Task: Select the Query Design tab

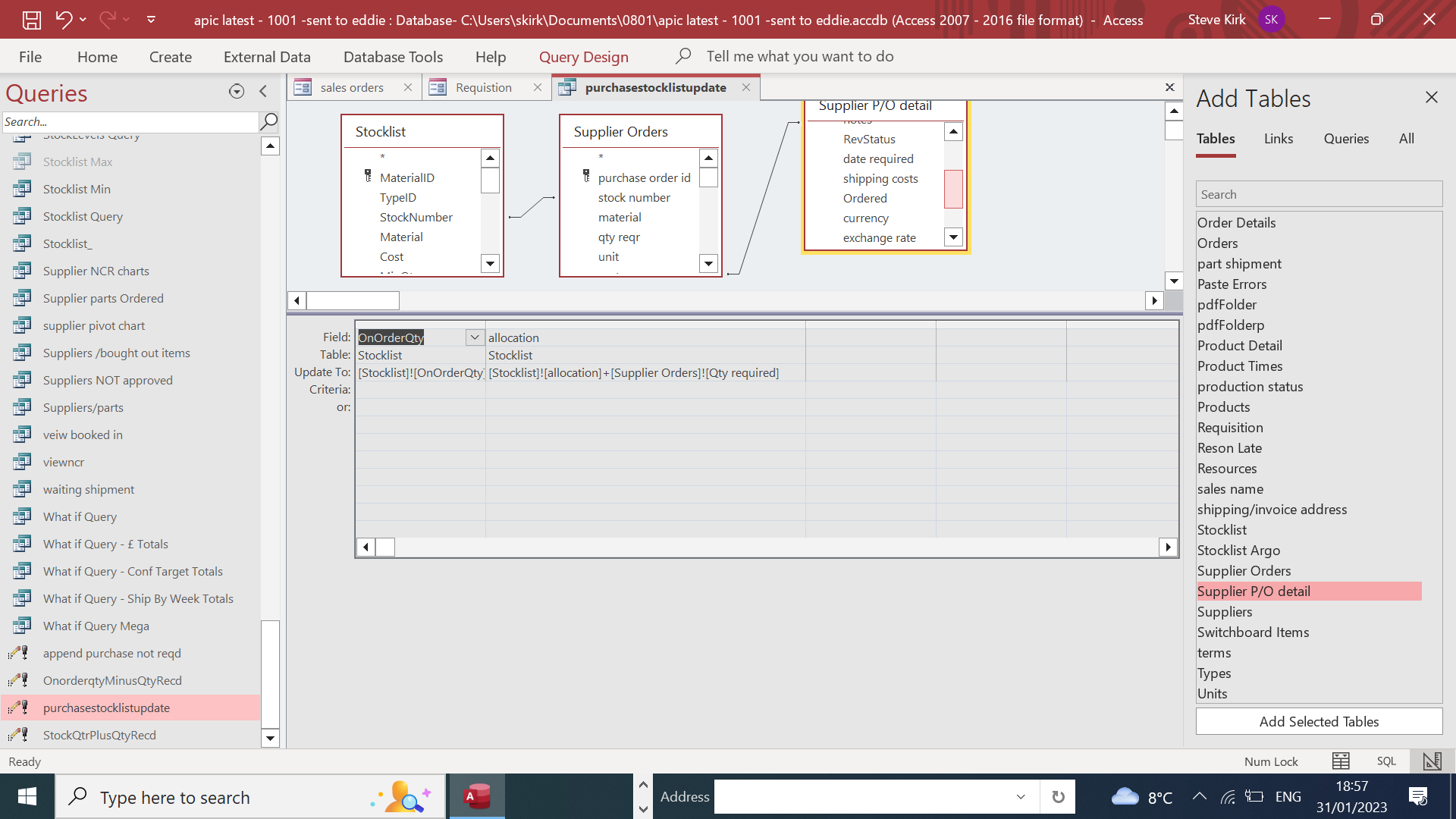Action: click(583, 57)
